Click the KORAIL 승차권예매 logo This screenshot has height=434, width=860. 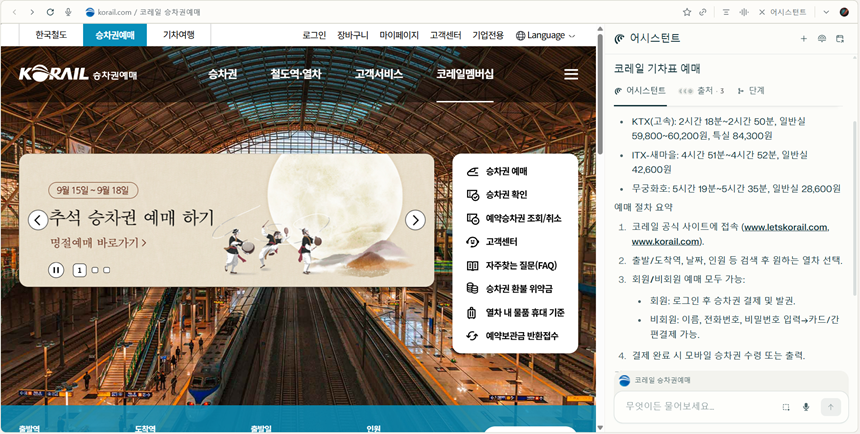tap(78, 74)
